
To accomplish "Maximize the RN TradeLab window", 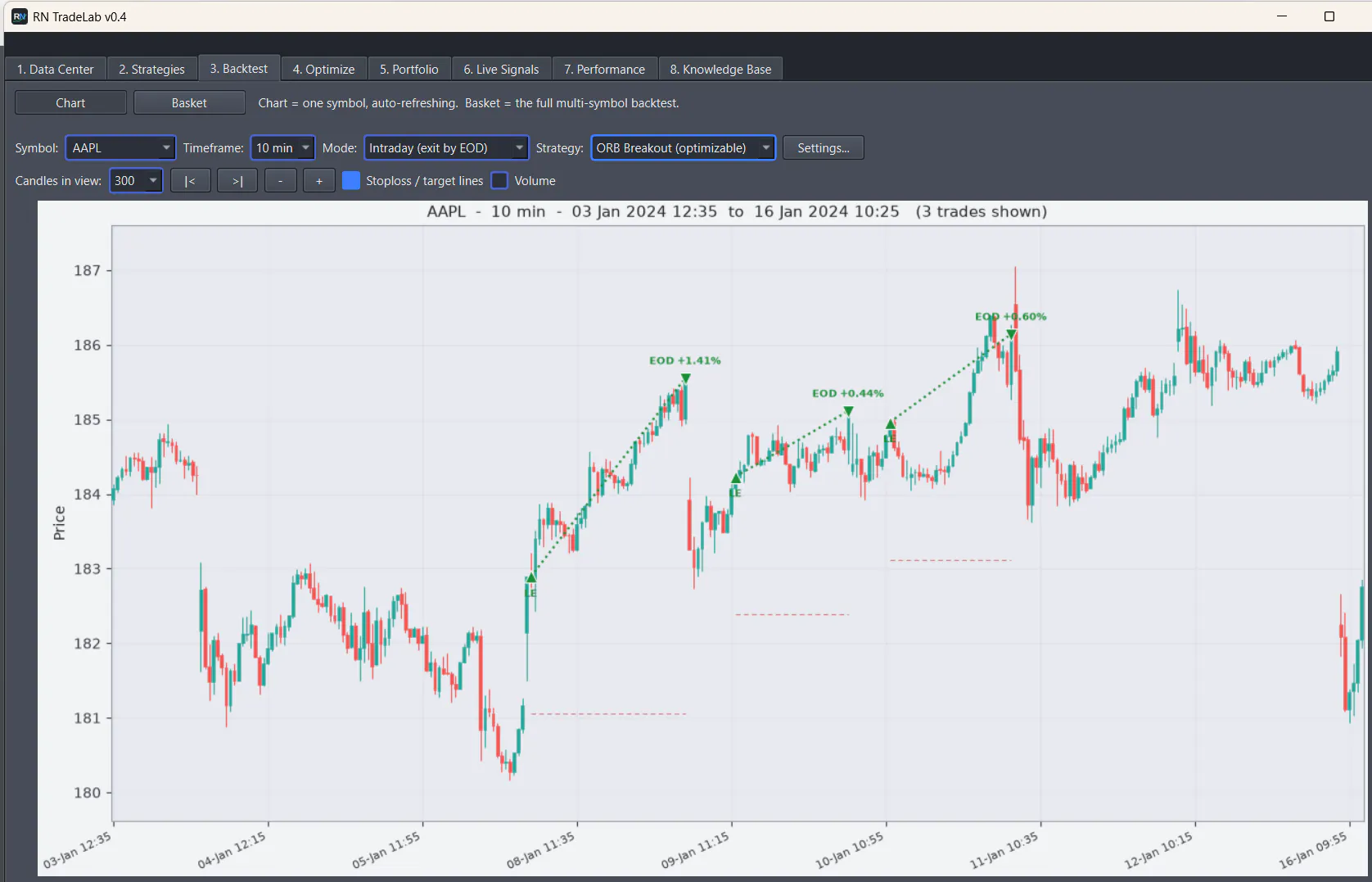I will coord(1329,16).
